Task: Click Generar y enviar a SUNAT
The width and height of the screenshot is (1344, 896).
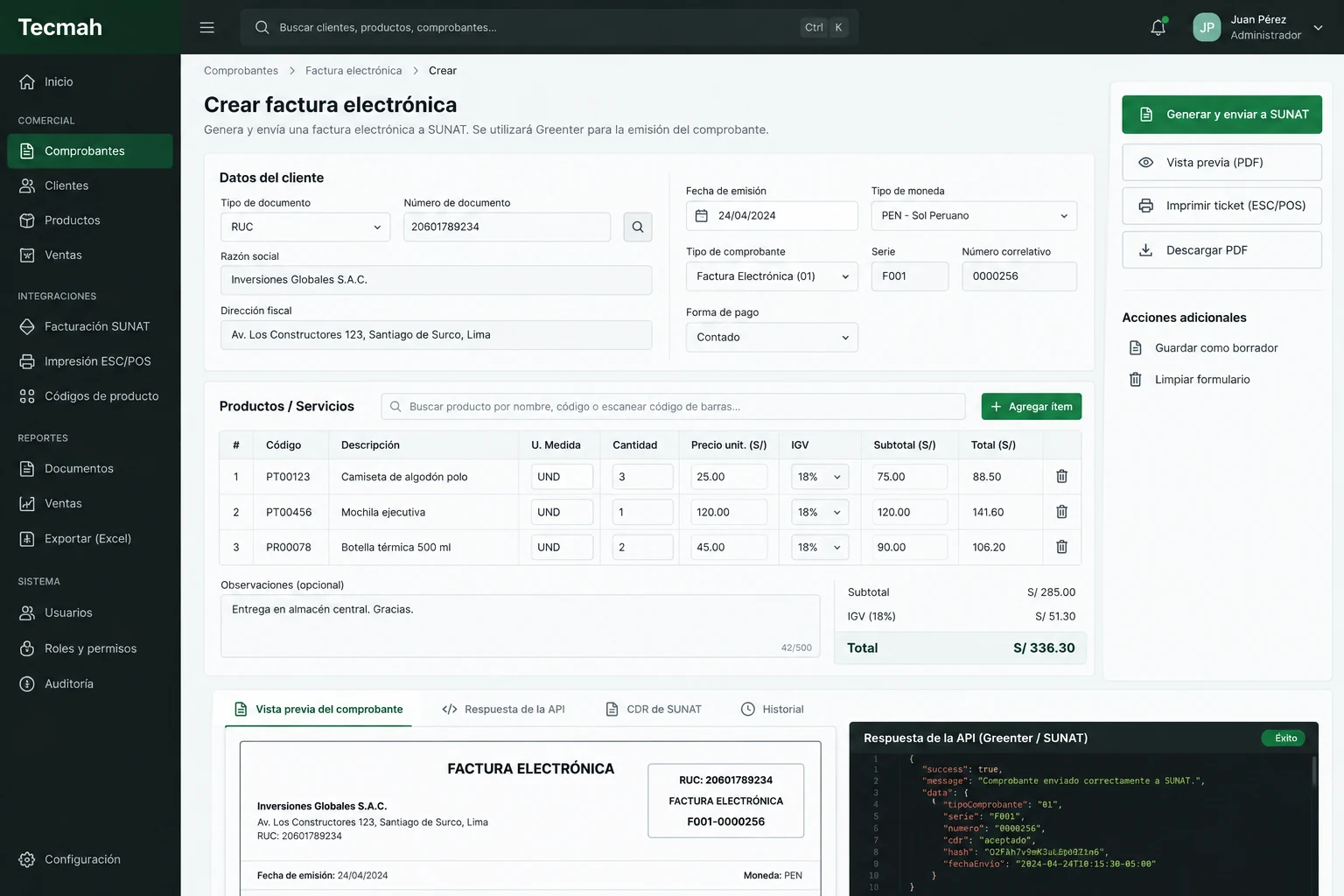Action: point(1222,115)
